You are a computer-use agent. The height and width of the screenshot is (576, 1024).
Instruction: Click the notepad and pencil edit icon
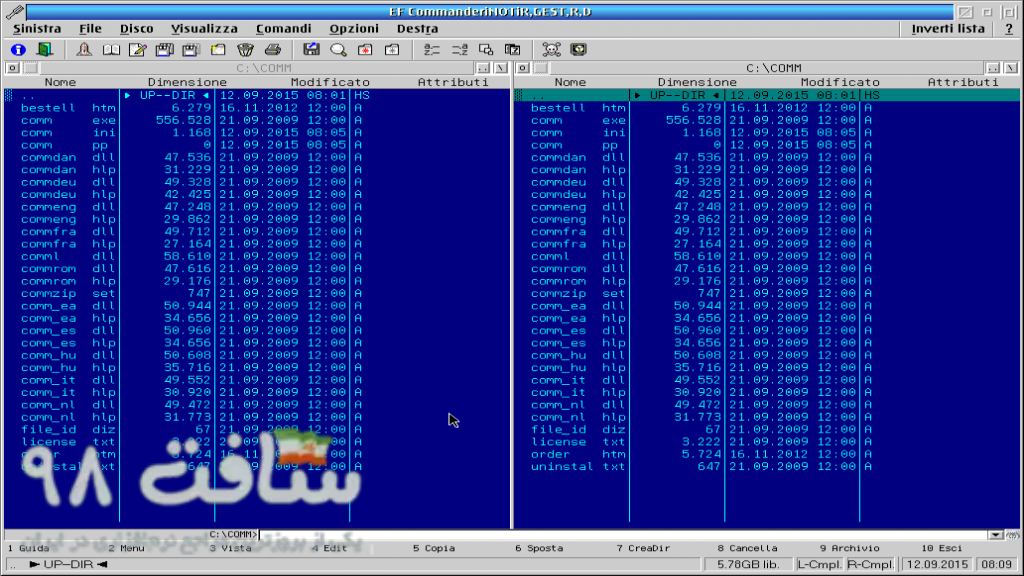click(137, 50)
